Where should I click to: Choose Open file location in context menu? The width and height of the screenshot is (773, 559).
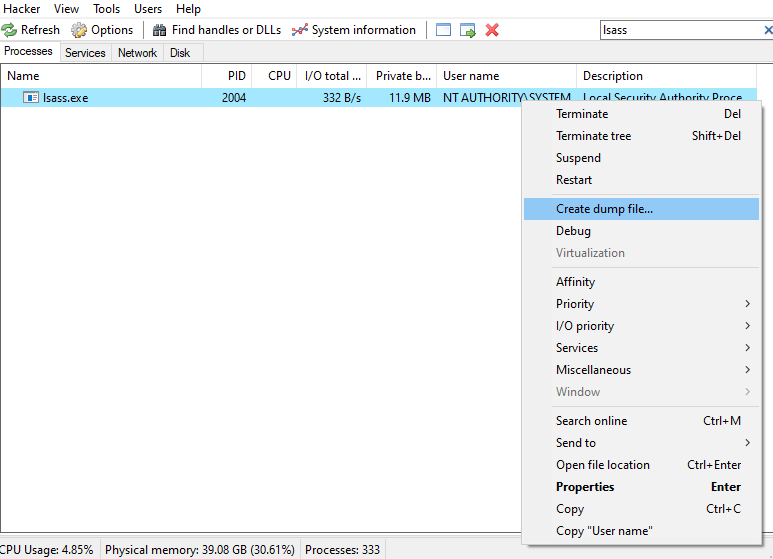pos(602,465)
